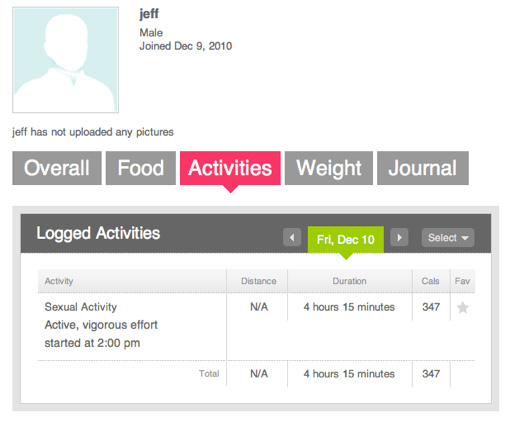Click the previous day arrow icon

[292, 238]
